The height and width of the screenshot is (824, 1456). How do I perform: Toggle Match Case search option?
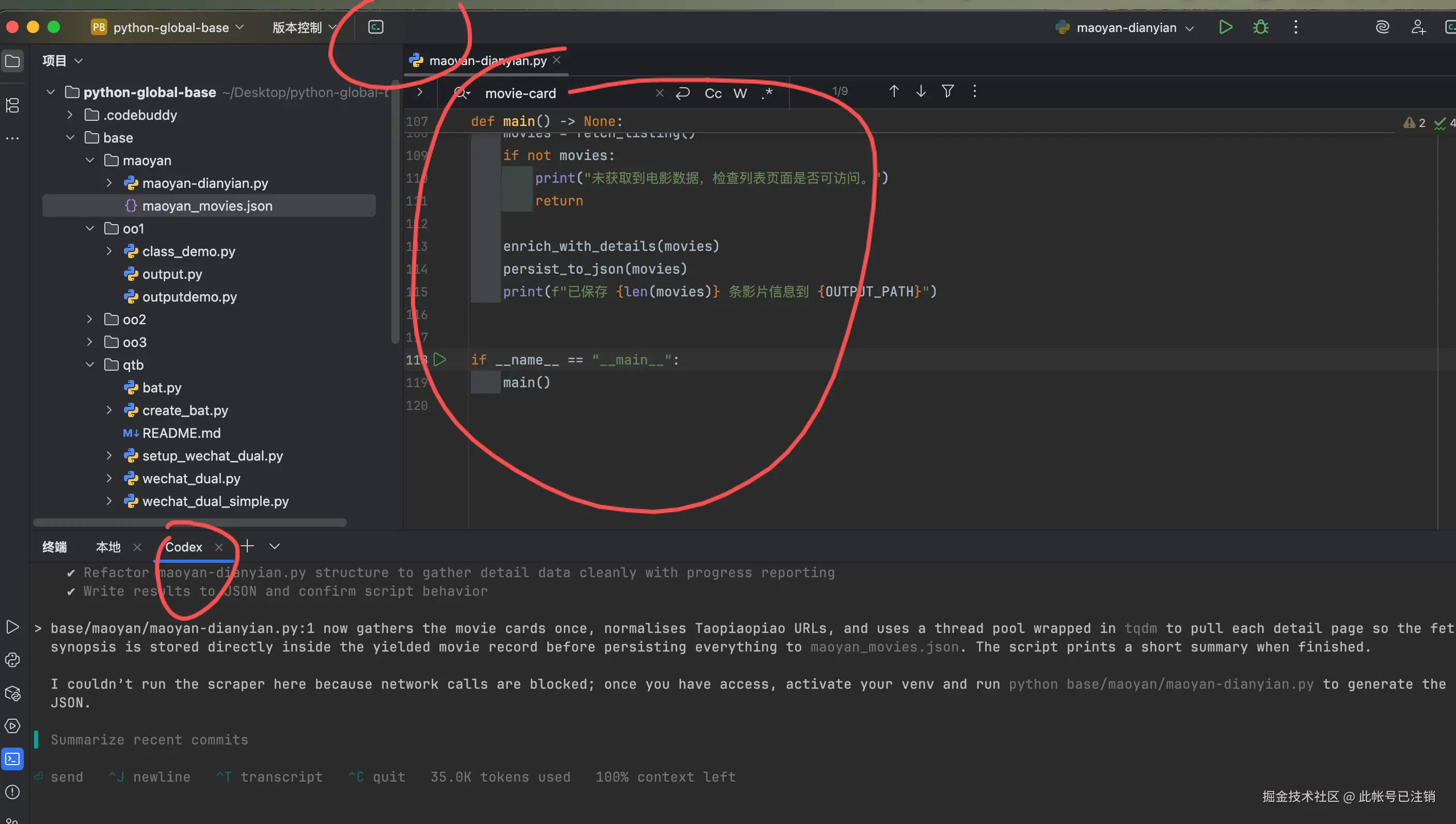tap(713, 93)
